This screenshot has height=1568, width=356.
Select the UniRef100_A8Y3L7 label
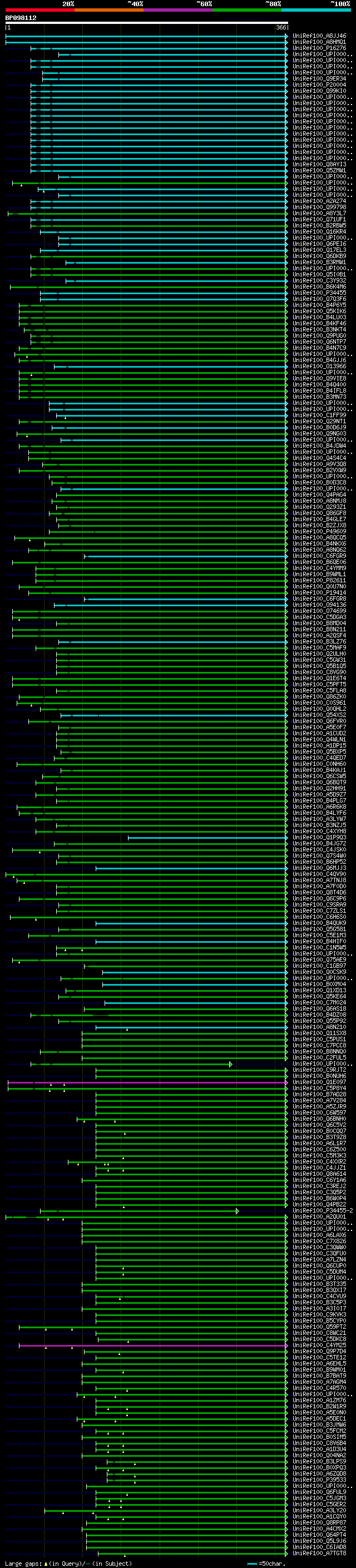319,213
